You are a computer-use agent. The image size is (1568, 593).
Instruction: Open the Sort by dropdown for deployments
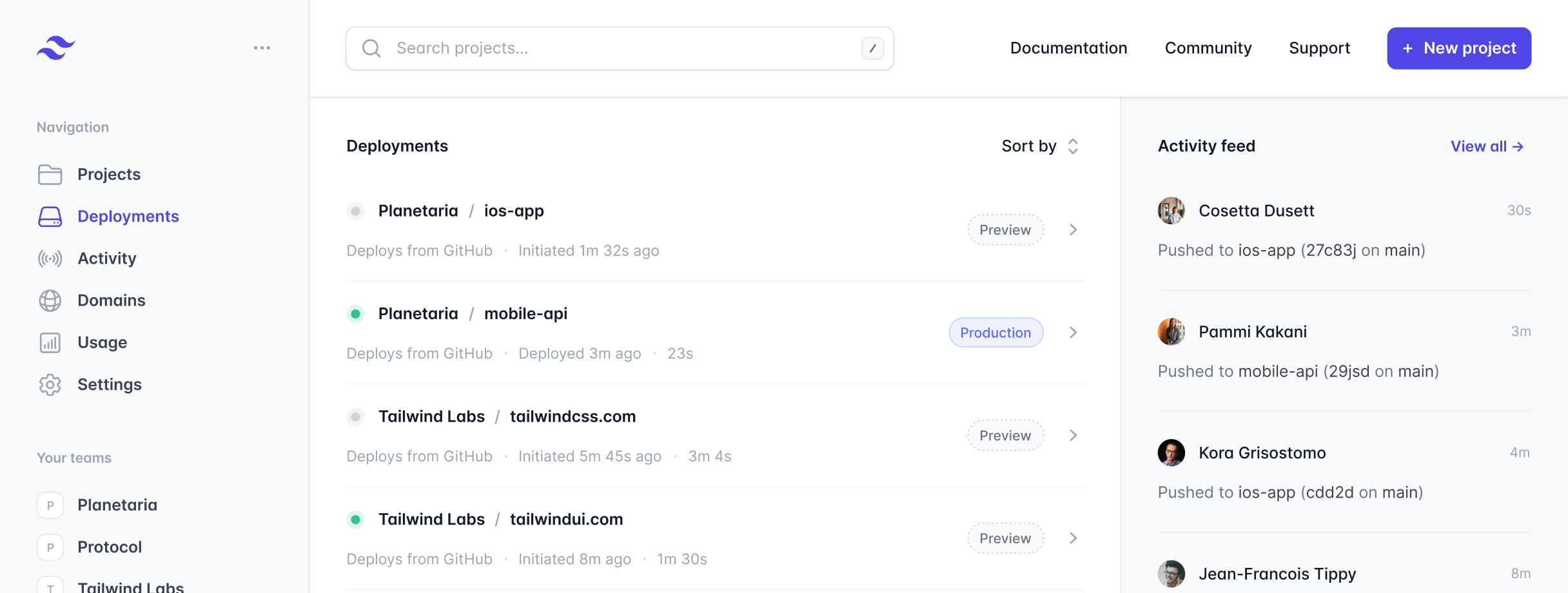(x=1038, y=146)
